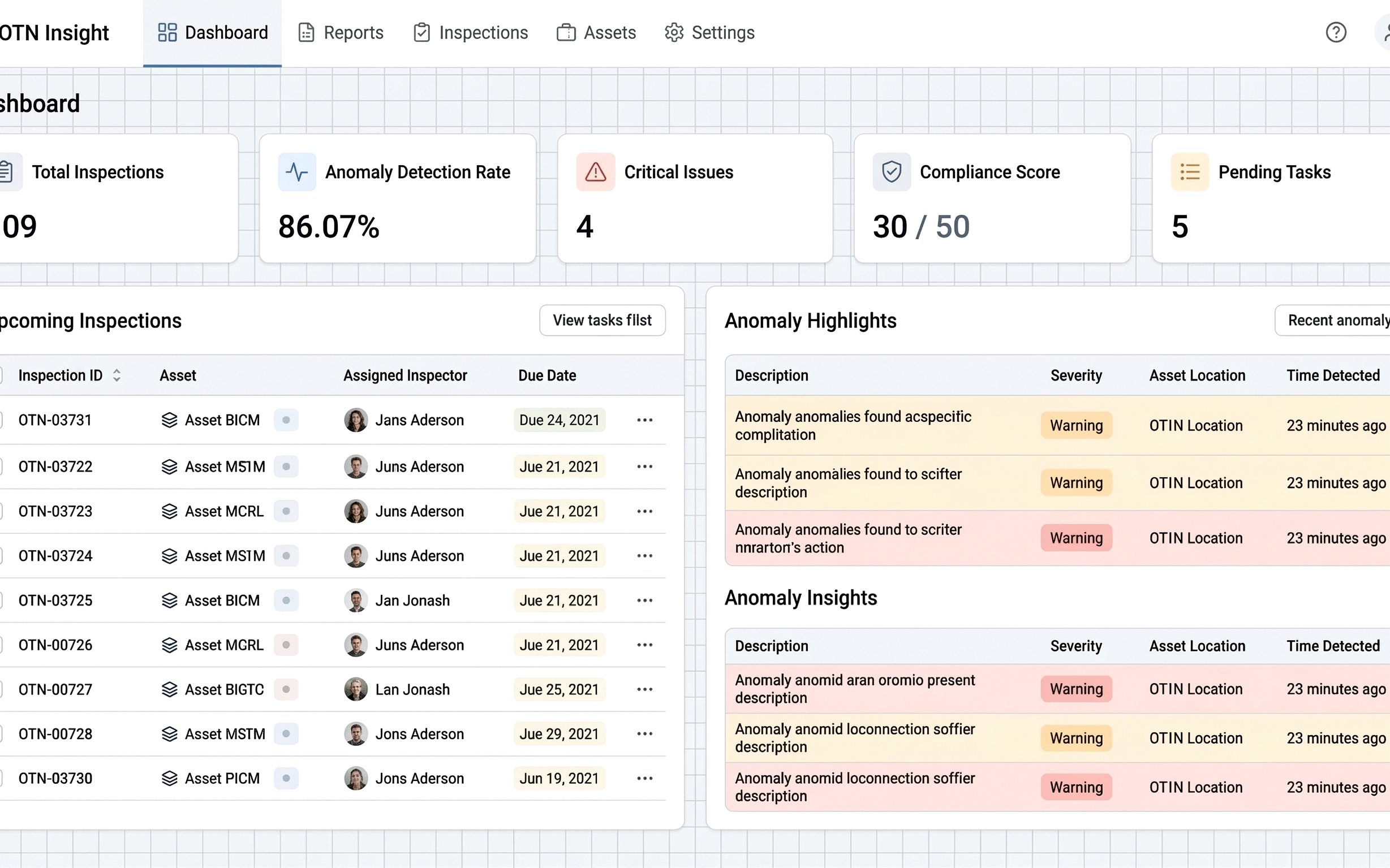Open the ellipsis menu for OTN-03731
This screenshot has height=868, width=1390.
(644, 420)
